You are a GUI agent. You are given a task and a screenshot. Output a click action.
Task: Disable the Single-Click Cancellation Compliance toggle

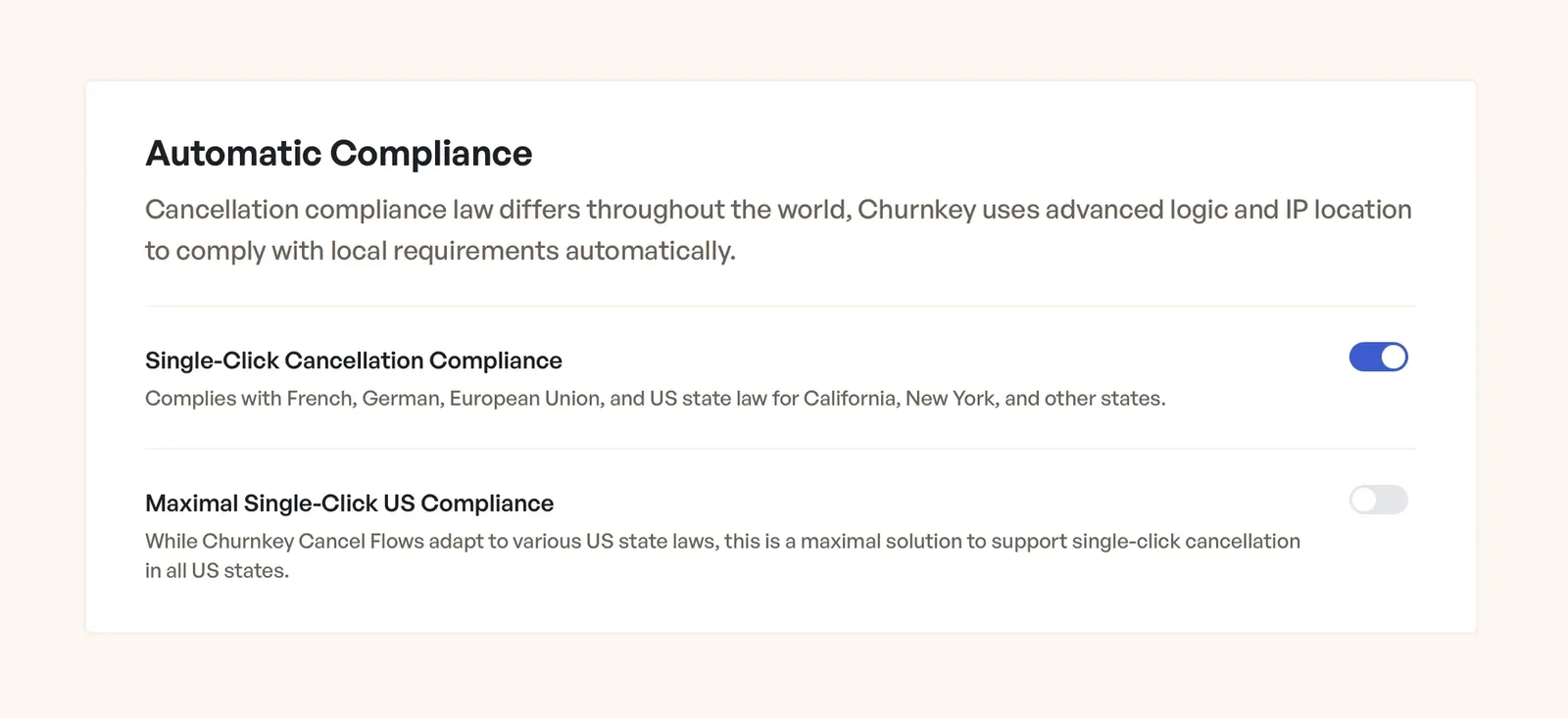pos(1378,358)
